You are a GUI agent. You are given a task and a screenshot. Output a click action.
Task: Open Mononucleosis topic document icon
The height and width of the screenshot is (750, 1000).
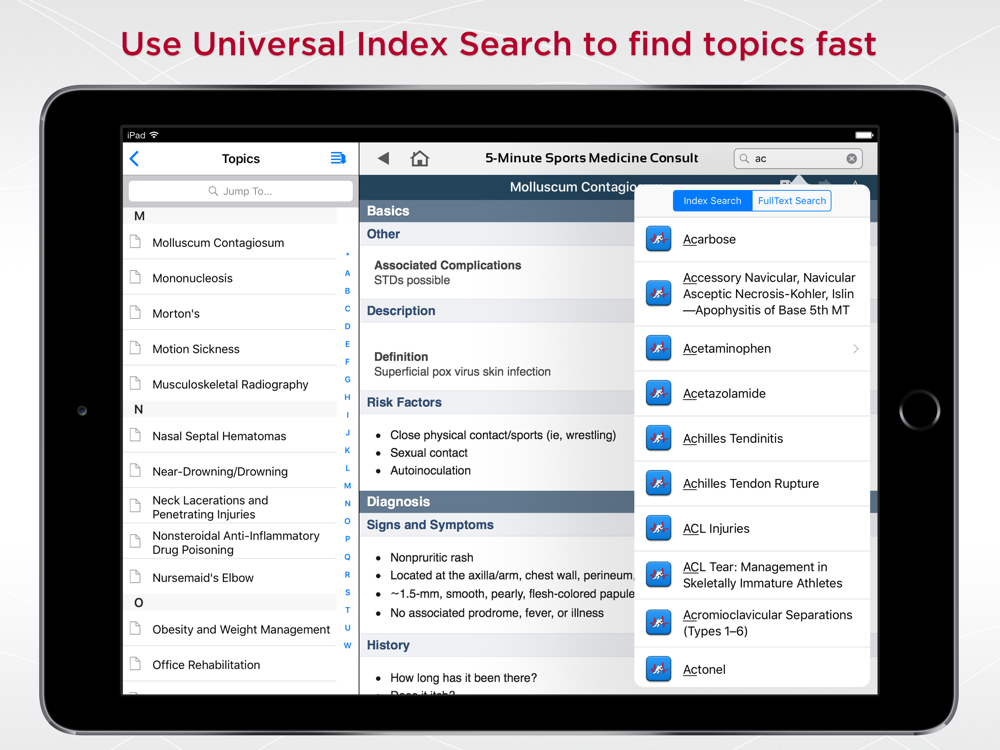pos(135,277)
